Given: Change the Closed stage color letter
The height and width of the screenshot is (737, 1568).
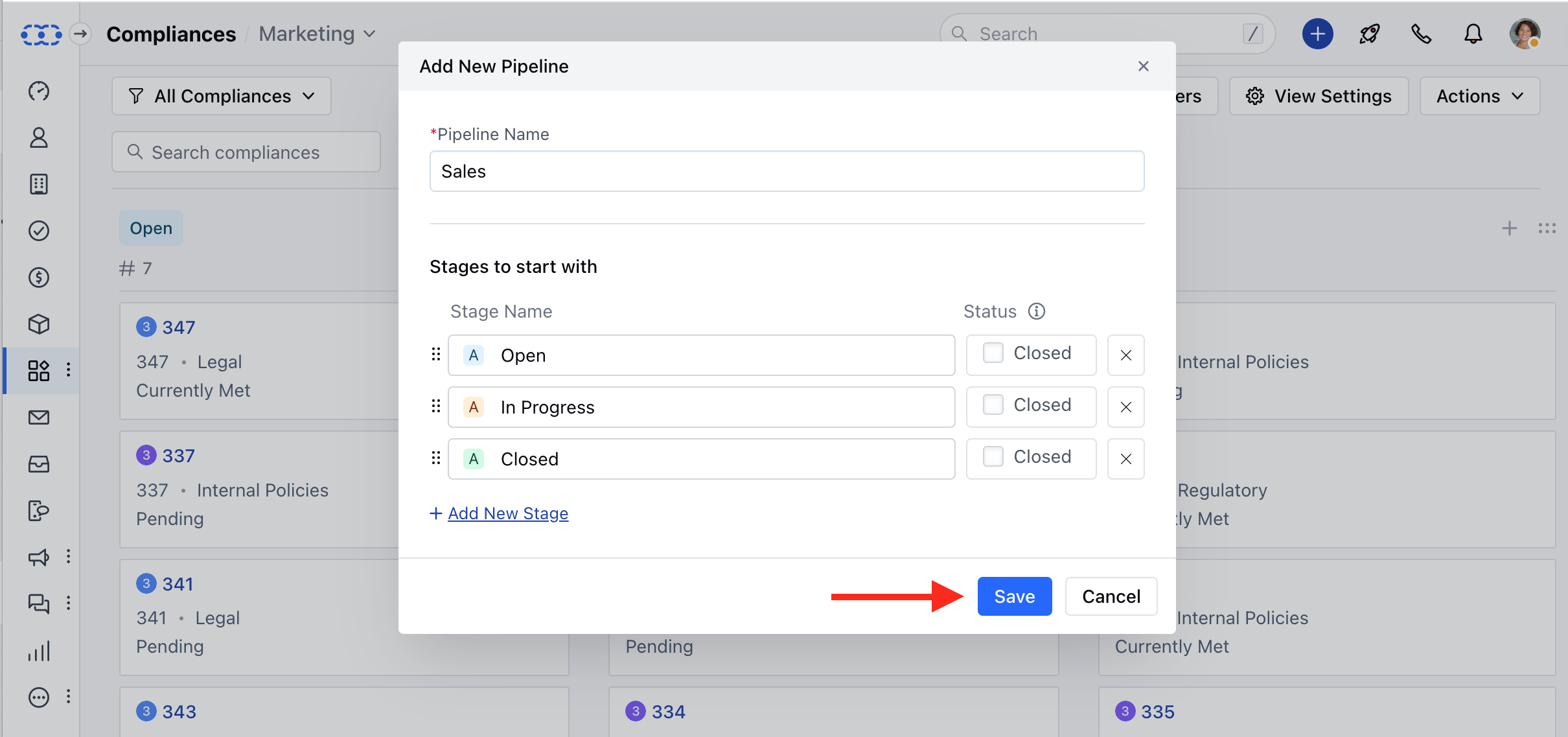Looking at the screenshot, I should click(474, 459).
